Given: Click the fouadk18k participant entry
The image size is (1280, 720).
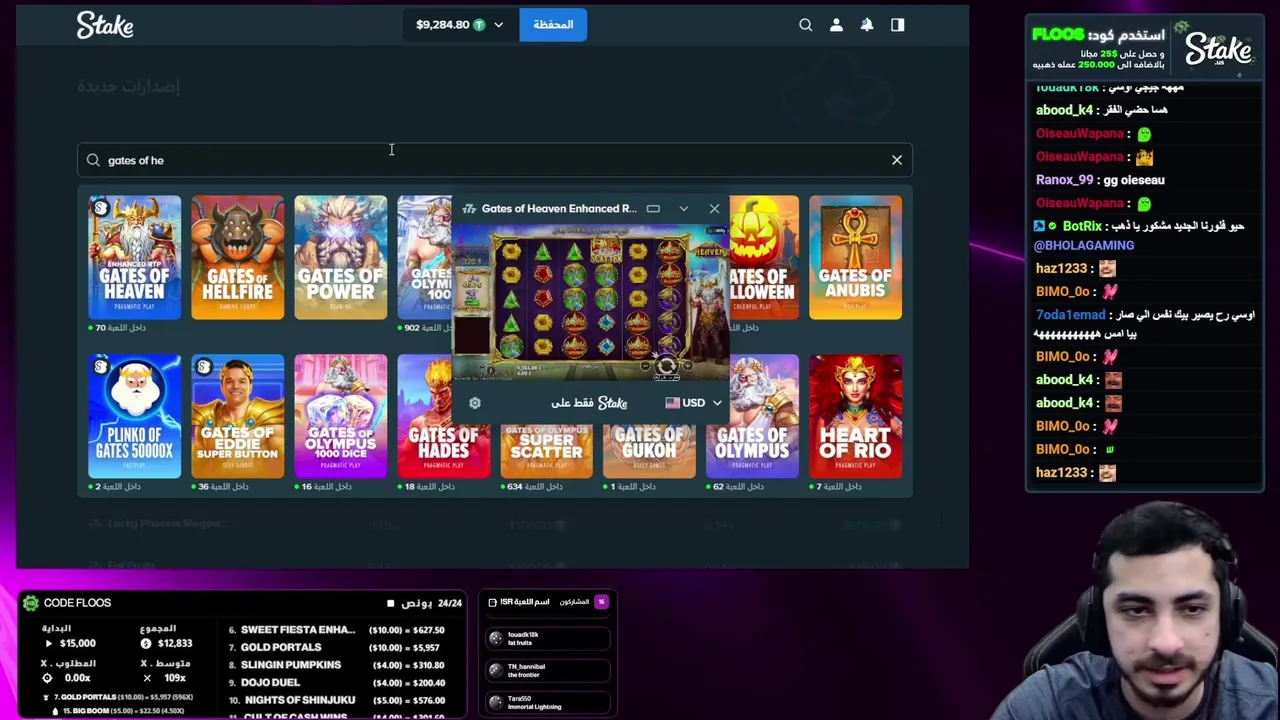Looking at the screenshot, I should (x=548, y=638).
